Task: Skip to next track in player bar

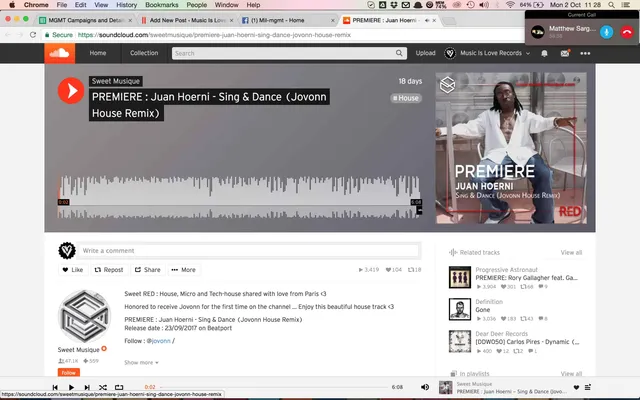Action: pyautogui.click(x=87, y=387)
